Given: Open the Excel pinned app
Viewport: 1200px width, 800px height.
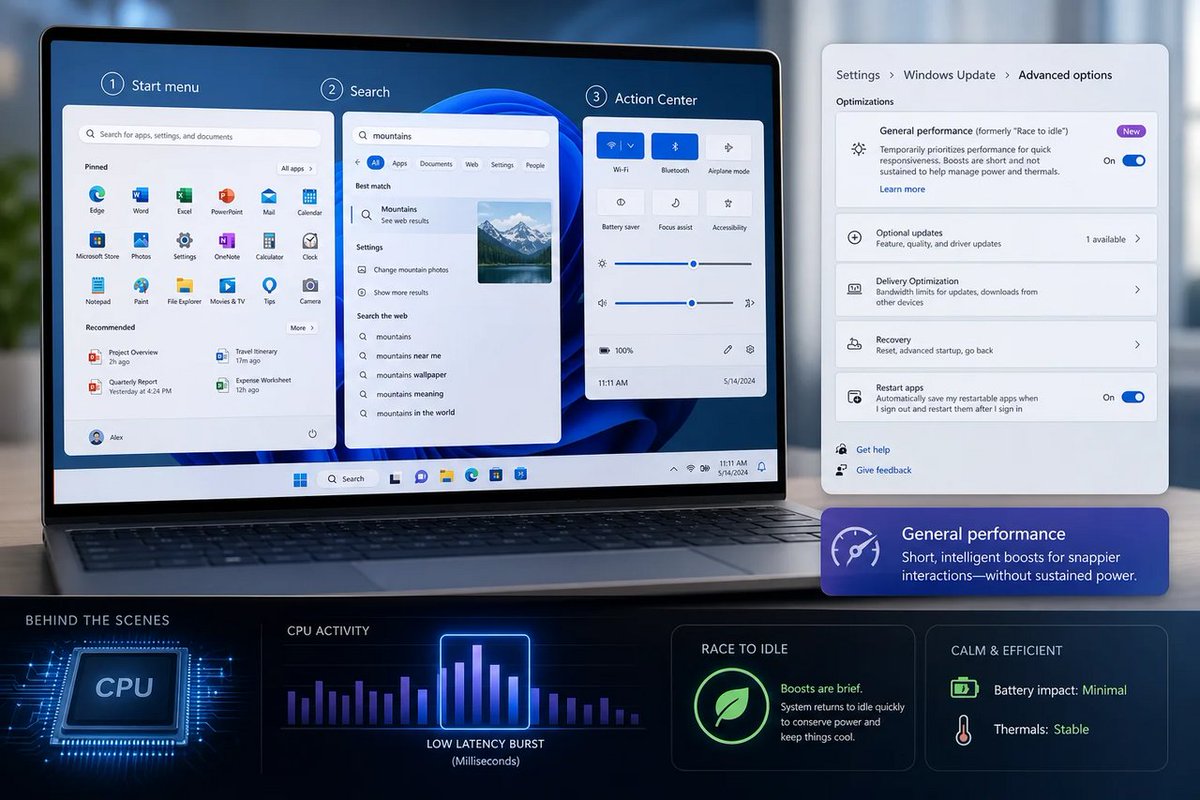Looking at the screenshot, I should (x=184, y=195).
